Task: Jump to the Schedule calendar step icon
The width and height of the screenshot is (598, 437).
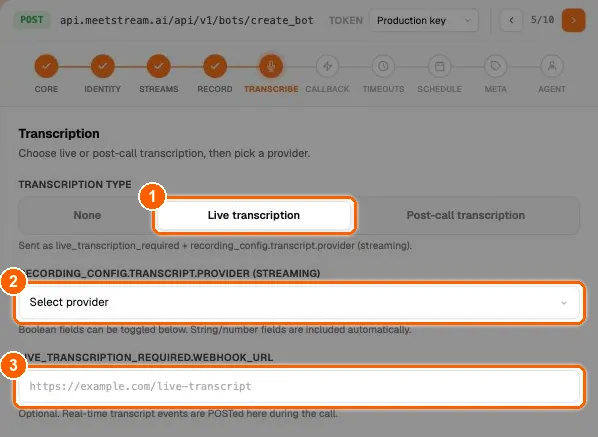Action: click(x=439, y=66)
